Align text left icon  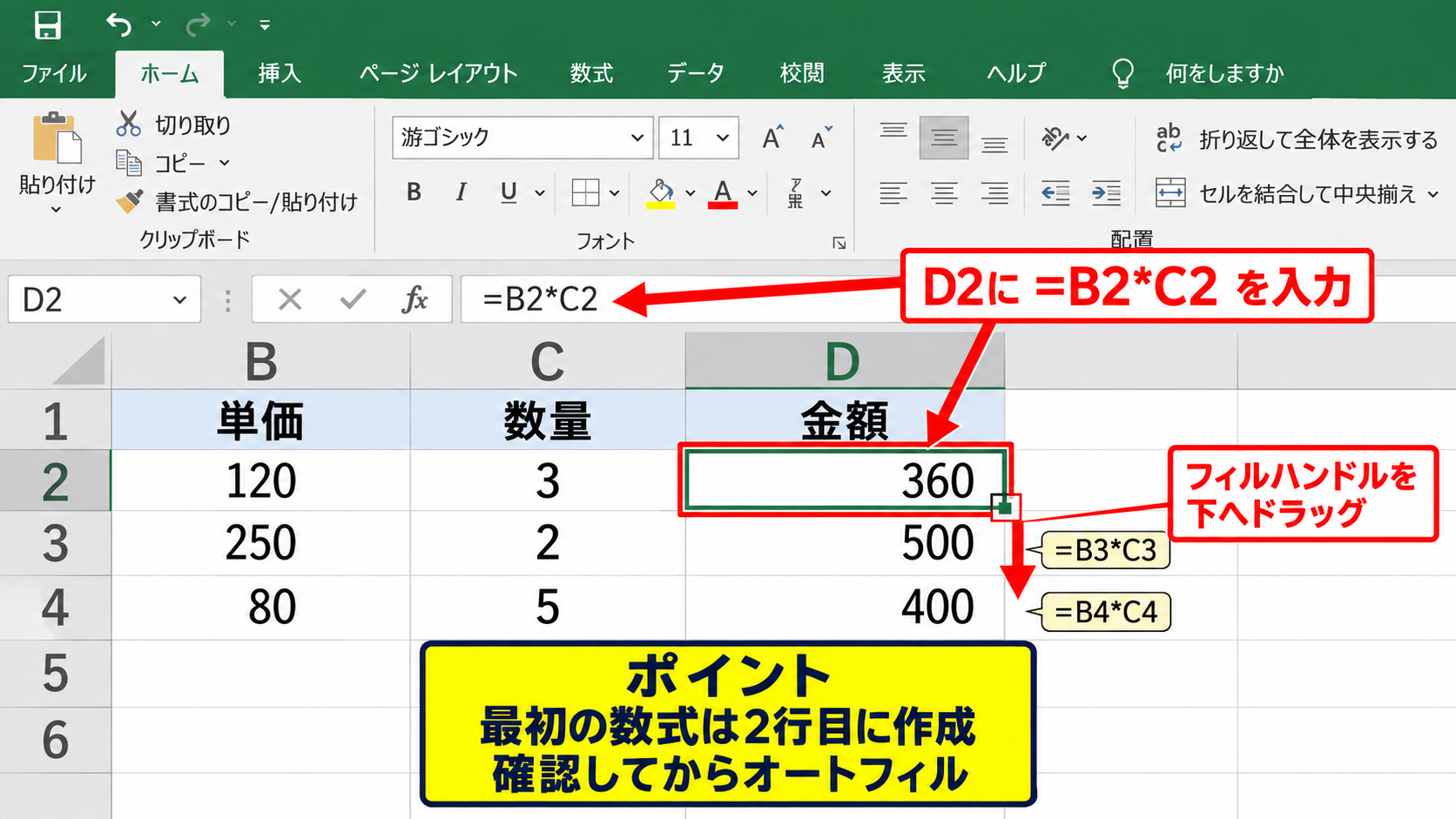click(x=893, y=192)
